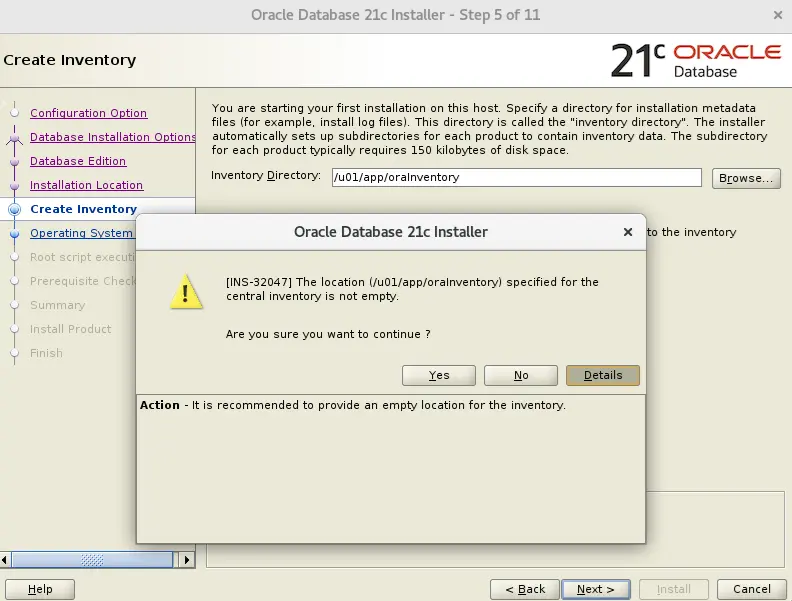Click the Help button

[40, 589]
